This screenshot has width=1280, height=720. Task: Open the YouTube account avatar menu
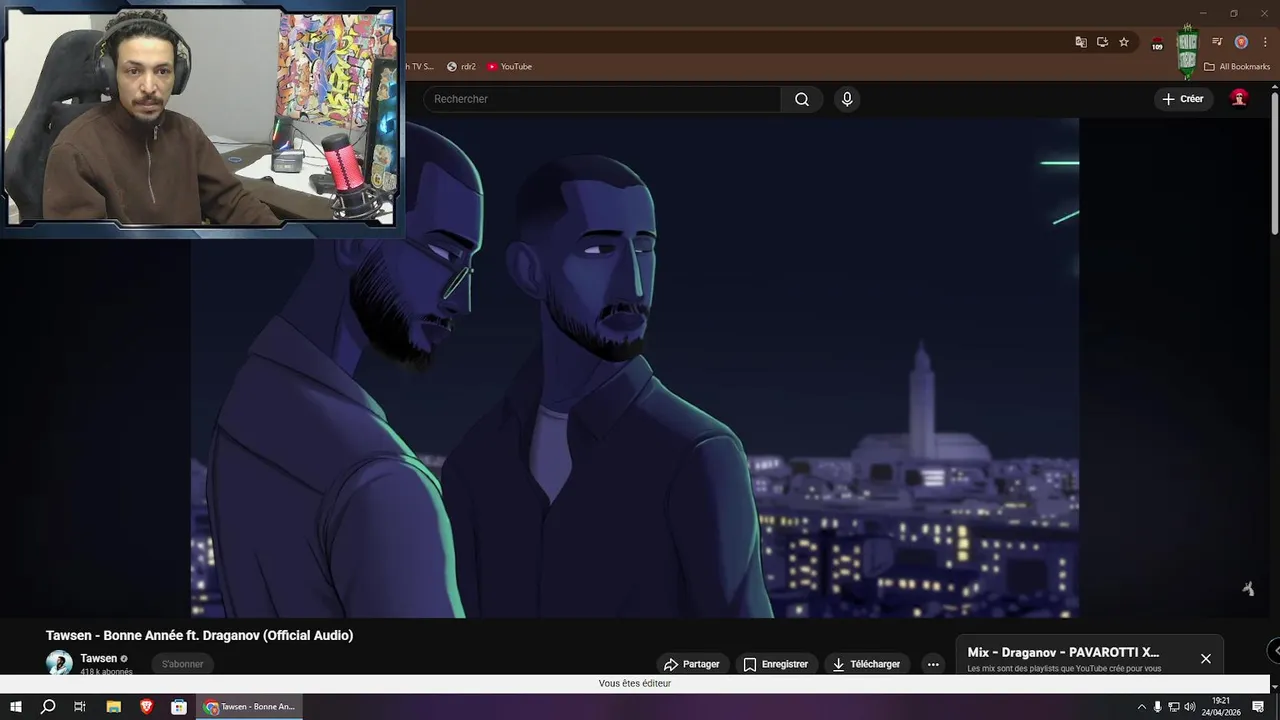pos(1239,98)
